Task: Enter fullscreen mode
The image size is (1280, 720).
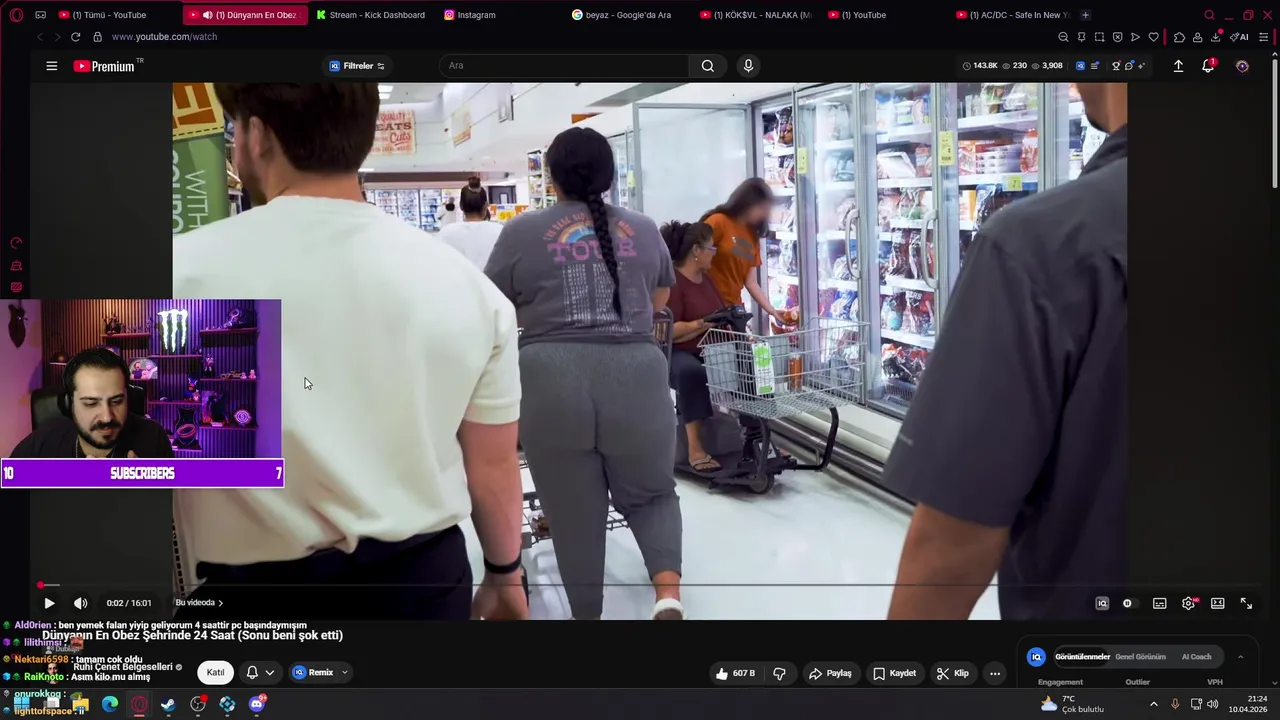Action: click(1246, 603)
